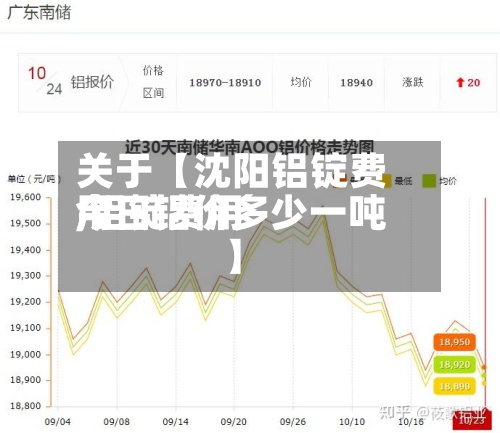500x433 pixels.
Task: Click the 10/16 x-axis date
Action: coord(411,422)
